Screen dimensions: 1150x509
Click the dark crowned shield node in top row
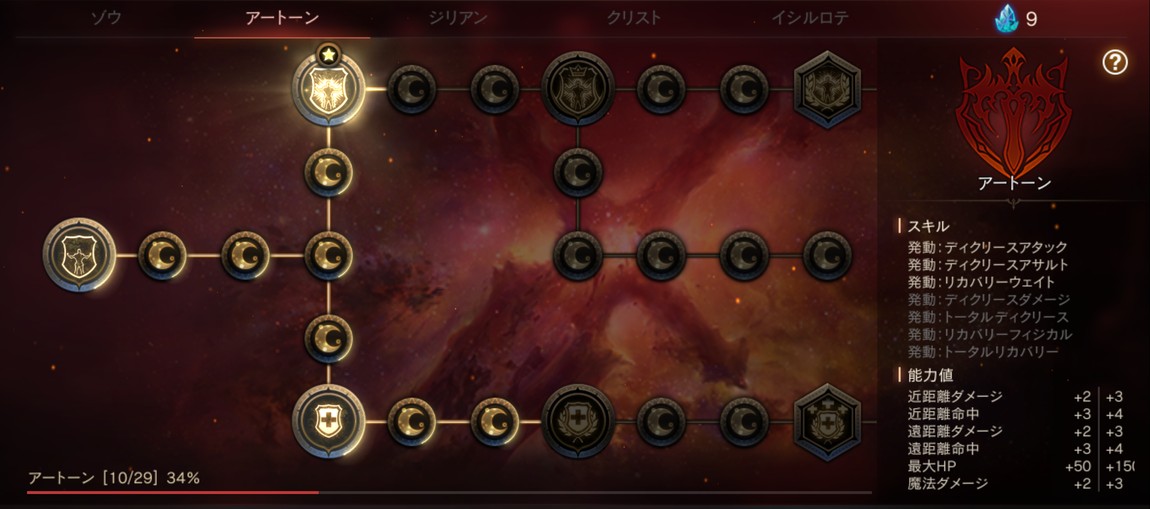pos(578,89)
